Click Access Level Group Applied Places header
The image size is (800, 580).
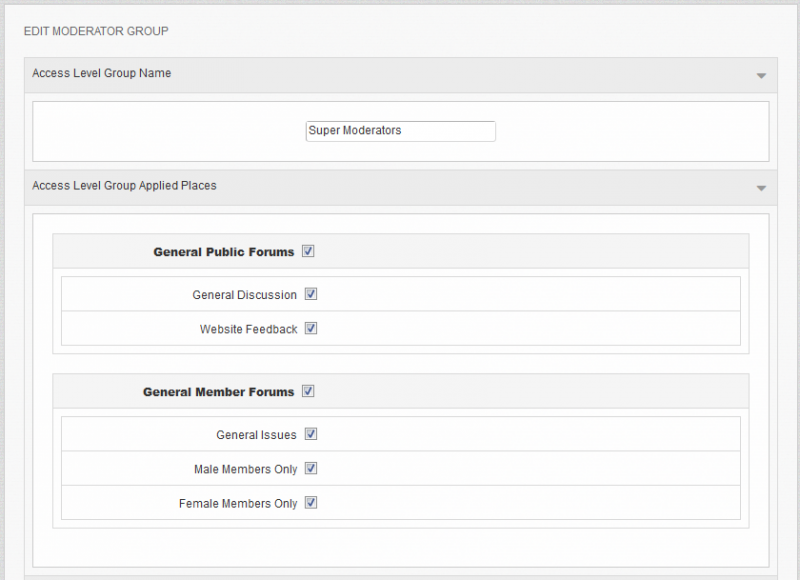401,188
